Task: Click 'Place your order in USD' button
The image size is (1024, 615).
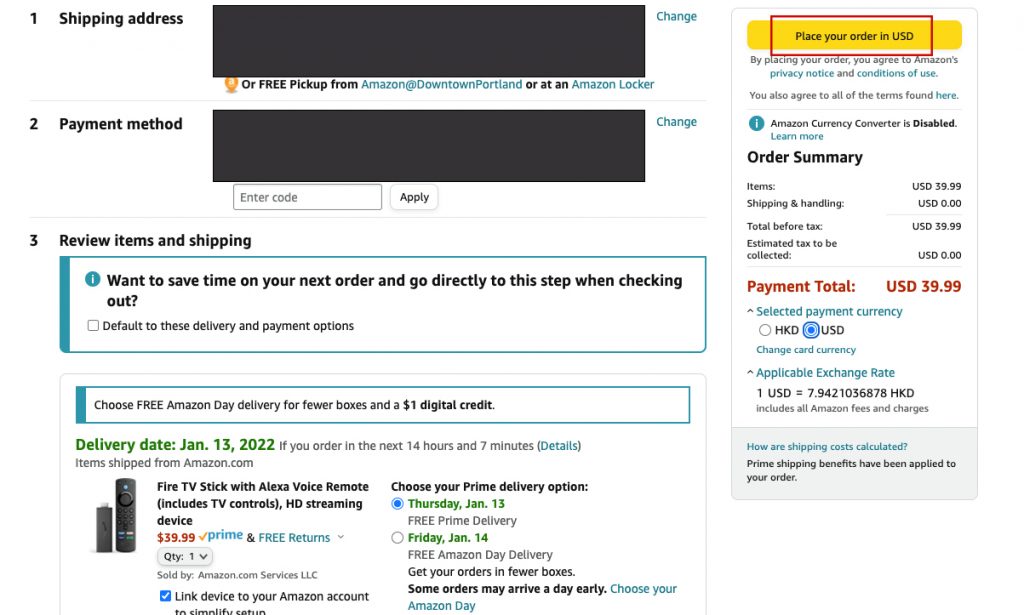Action: [x=854, y=35]
